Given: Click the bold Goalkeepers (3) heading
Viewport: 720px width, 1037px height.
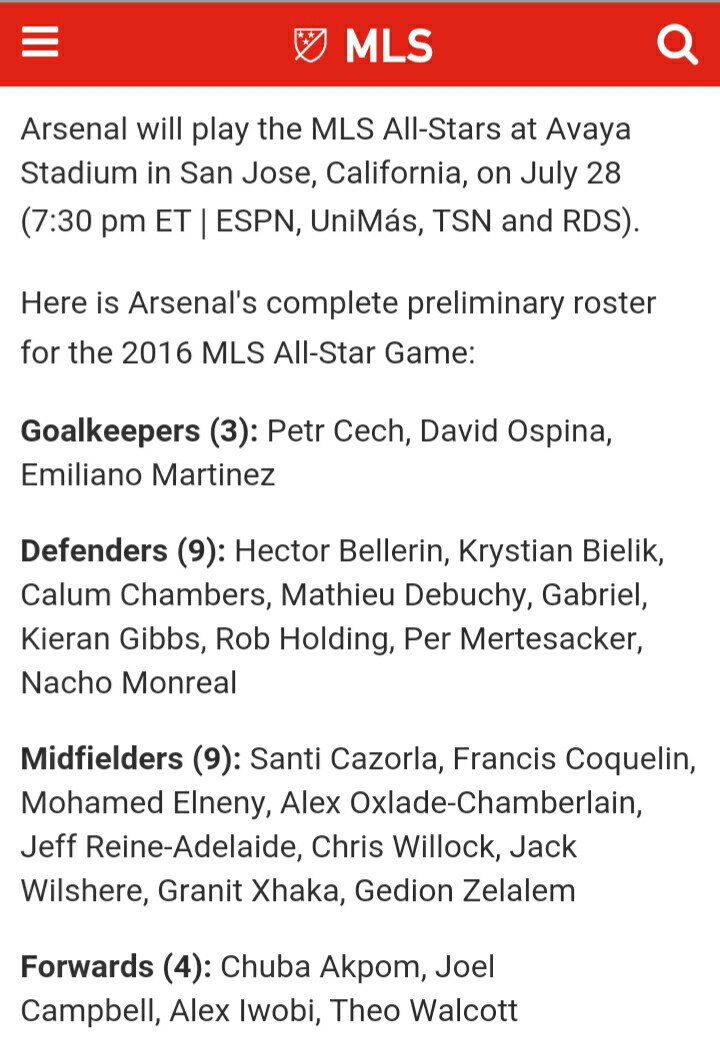Looking at the screenshot, I should 140,431.
